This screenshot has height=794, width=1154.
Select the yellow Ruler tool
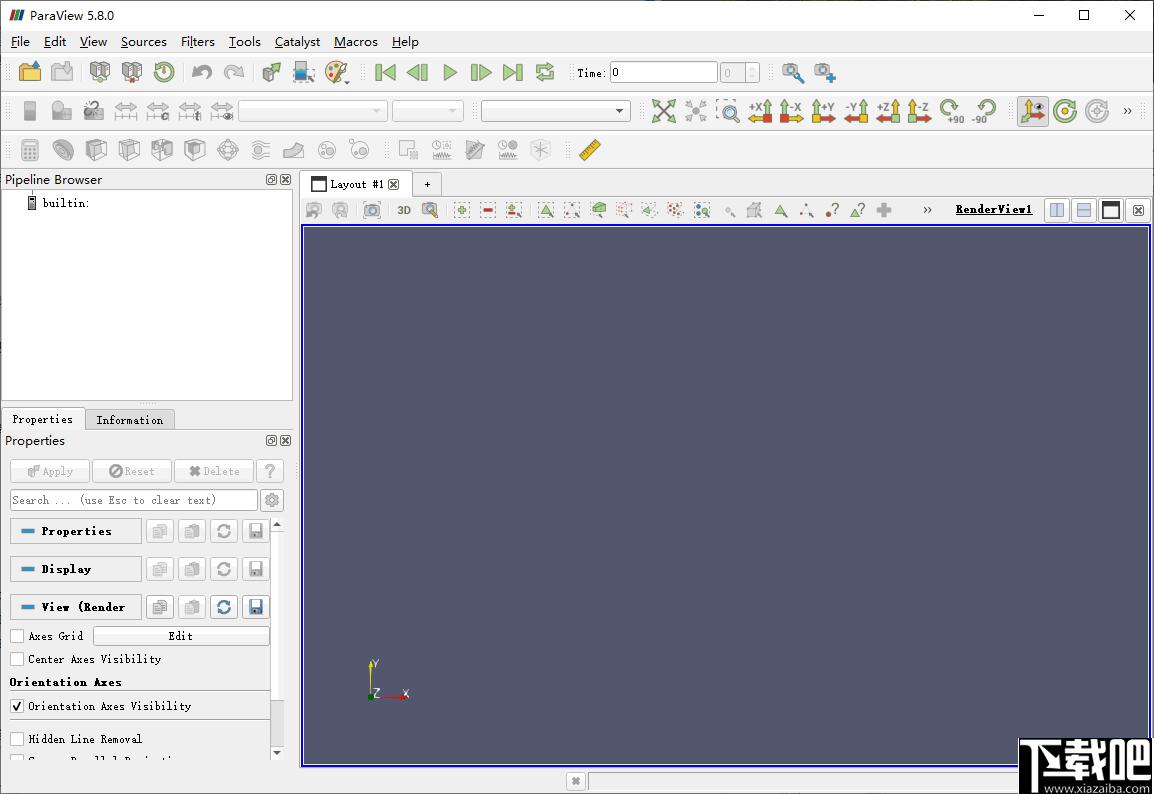(x=590, y=150)
